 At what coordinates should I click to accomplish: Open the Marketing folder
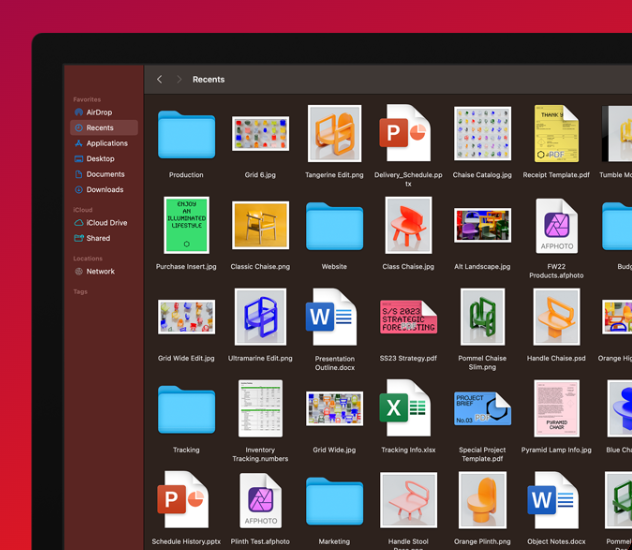point(335,501)
